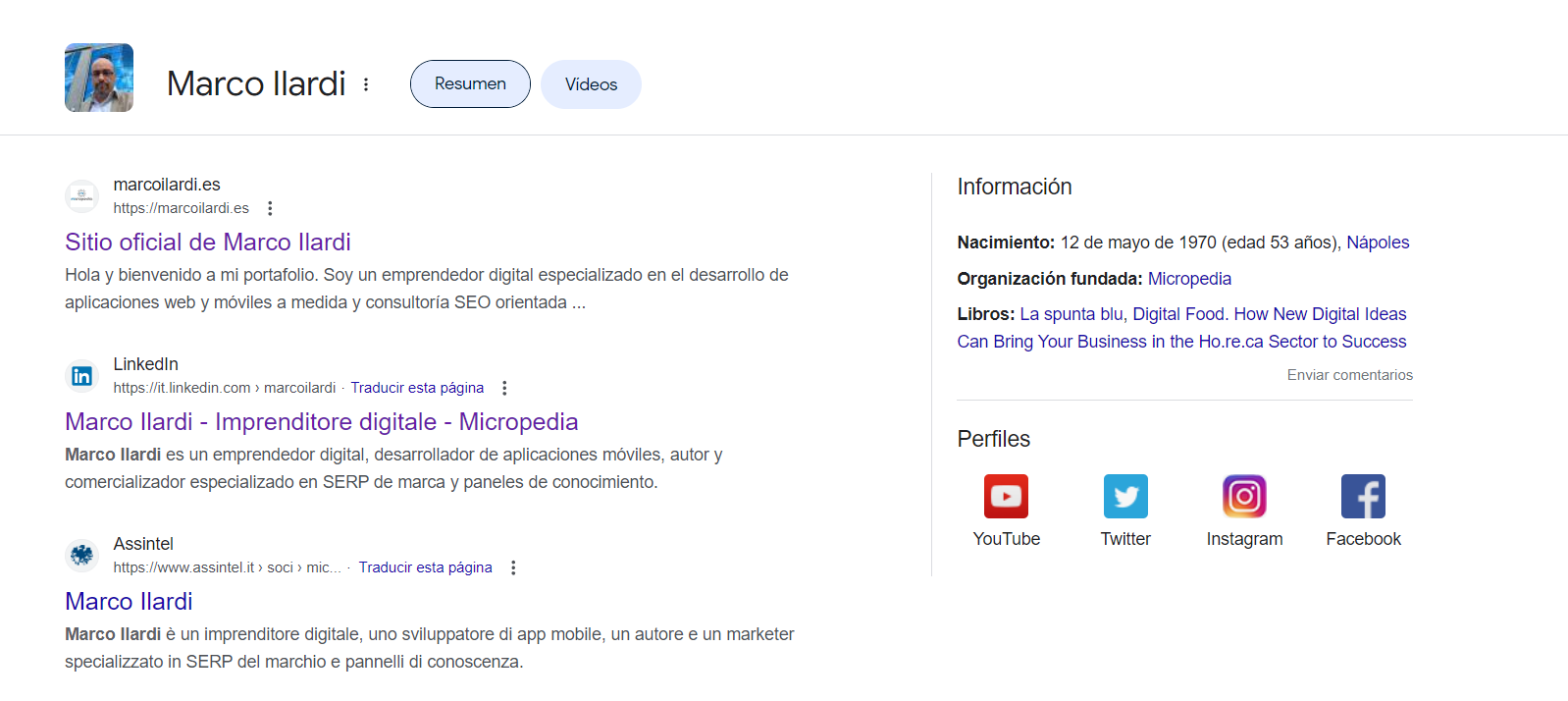The height and width of the screenshot is (701, 1568).
Task: Open 'Sitio oficial de Marco Ilardi' link
Action: click(208, 243)
